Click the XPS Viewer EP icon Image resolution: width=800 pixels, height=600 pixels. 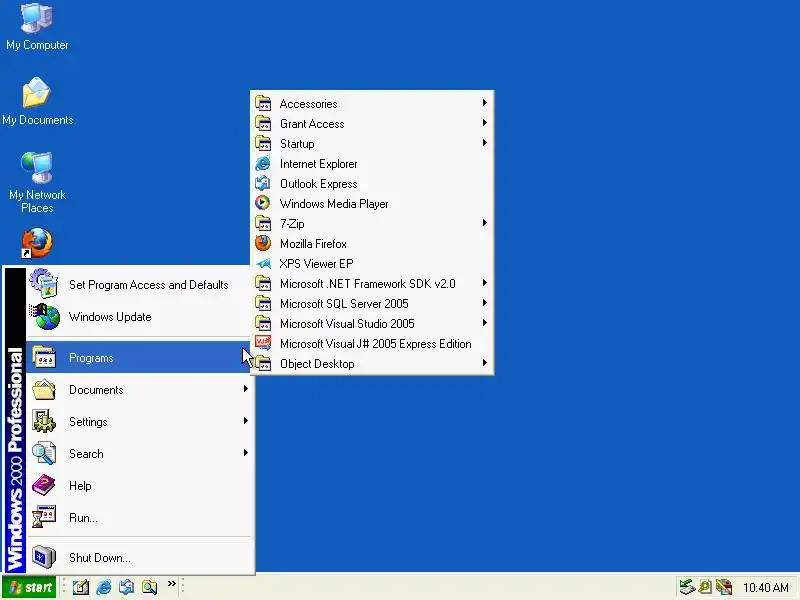(x=263, y=264)
